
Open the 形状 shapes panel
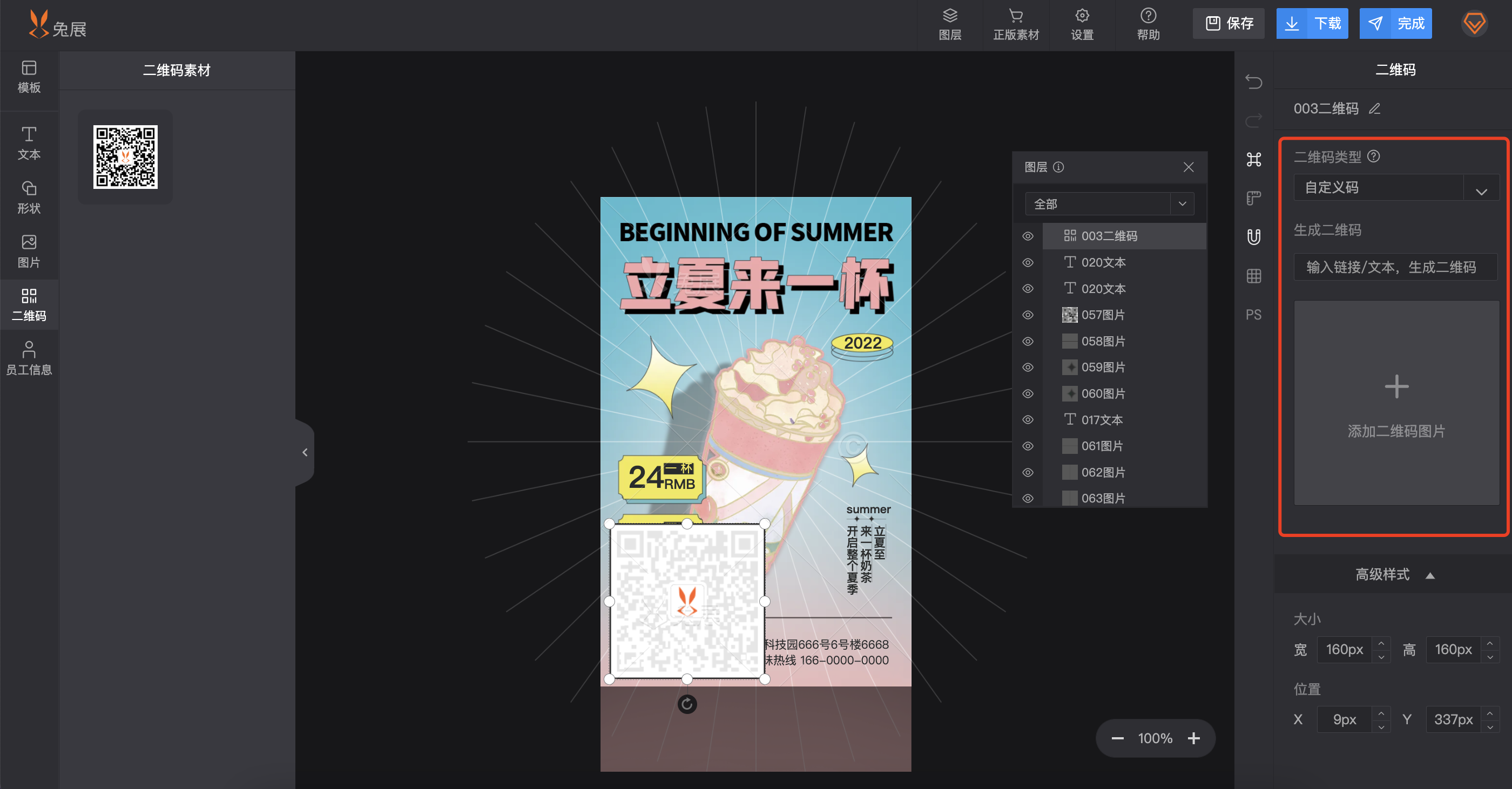coord(29,198)
